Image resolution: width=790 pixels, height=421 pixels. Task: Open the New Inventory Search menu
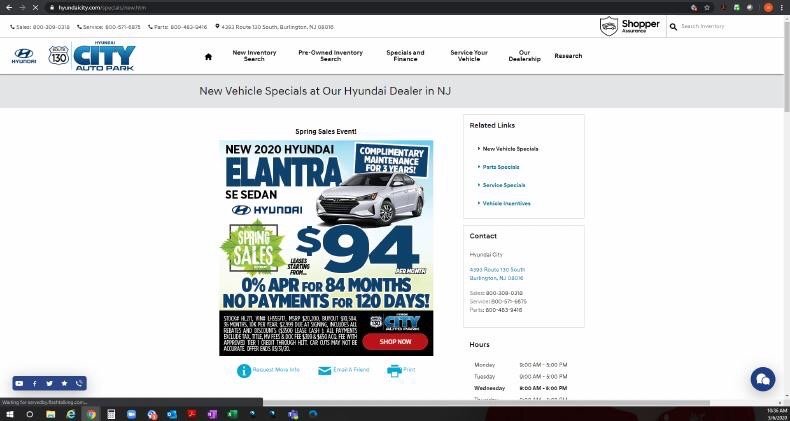[x=254, y=56]
